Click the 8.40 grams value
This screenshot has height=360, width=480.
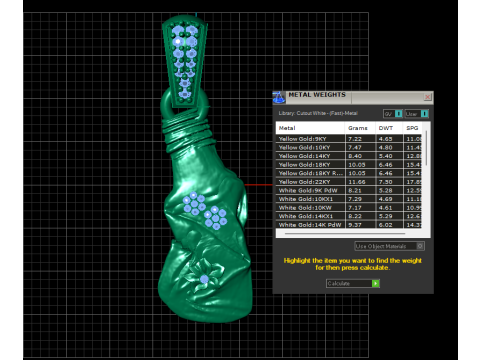pyautogui.click(x=355, y=156)
